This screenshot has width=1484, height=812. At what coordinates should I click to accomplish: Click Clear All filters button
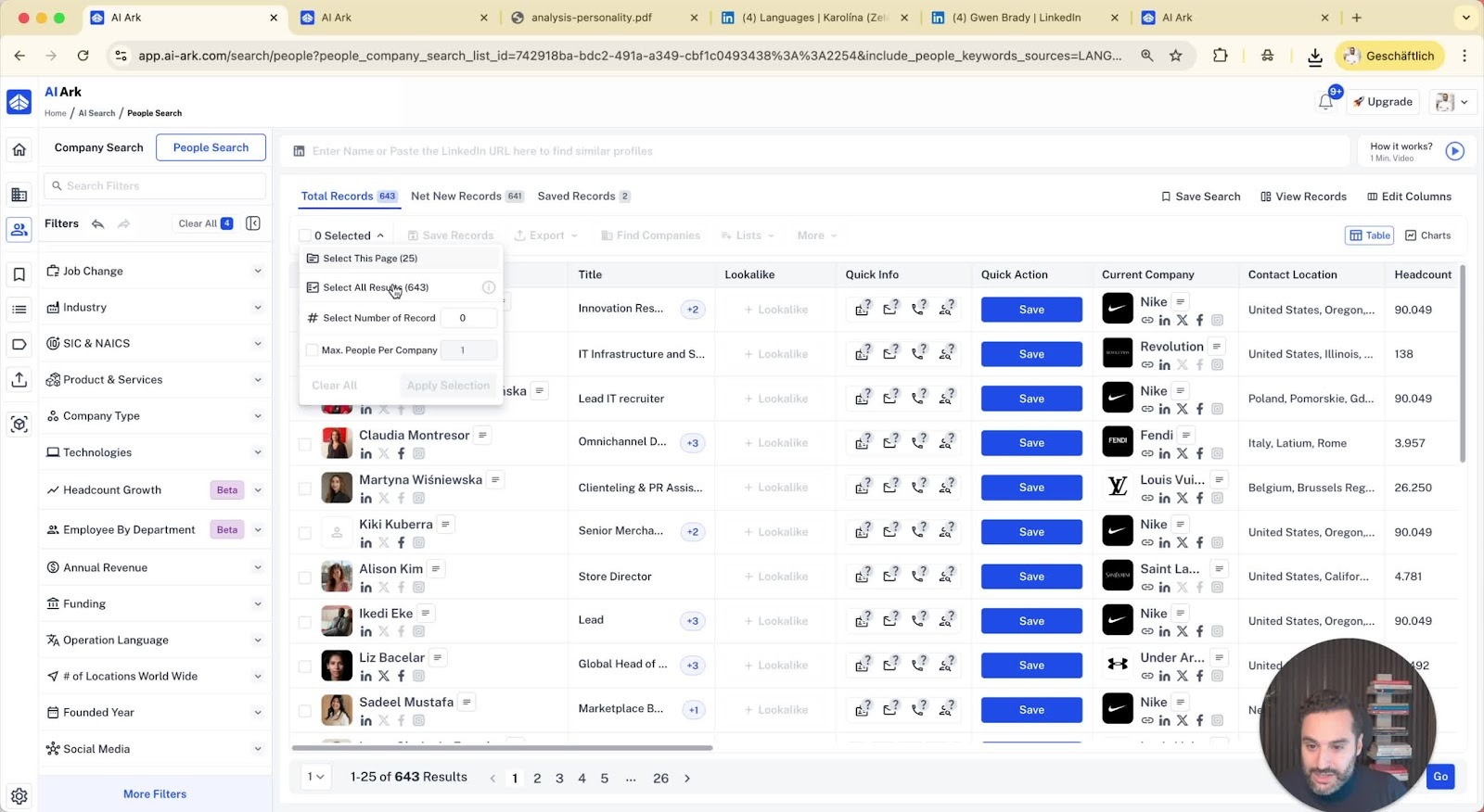coord(206,223)
